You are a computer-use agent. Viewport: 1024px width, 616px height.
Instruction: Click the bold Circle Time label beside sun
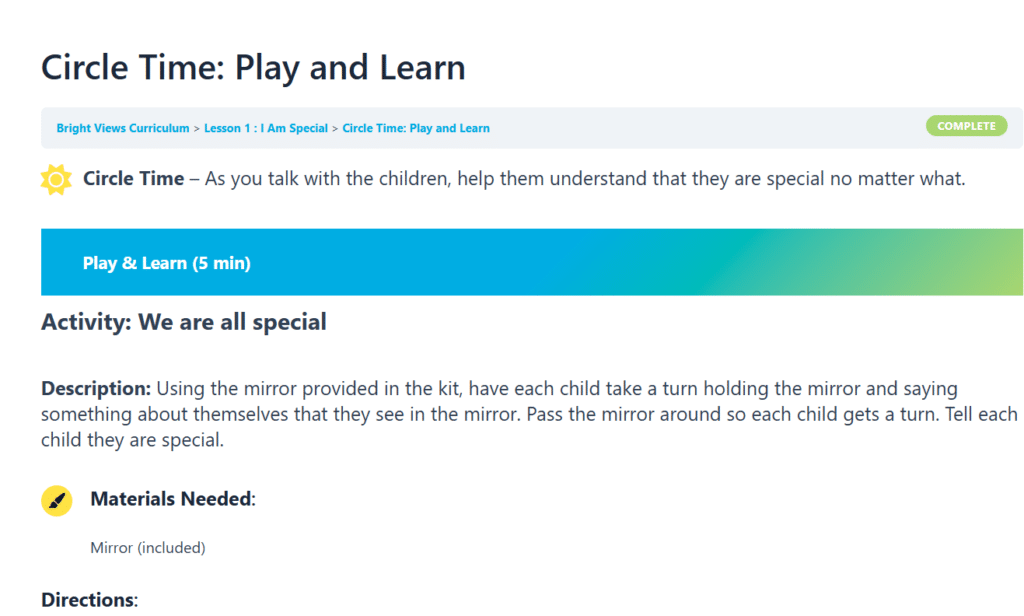pos(133,178)
